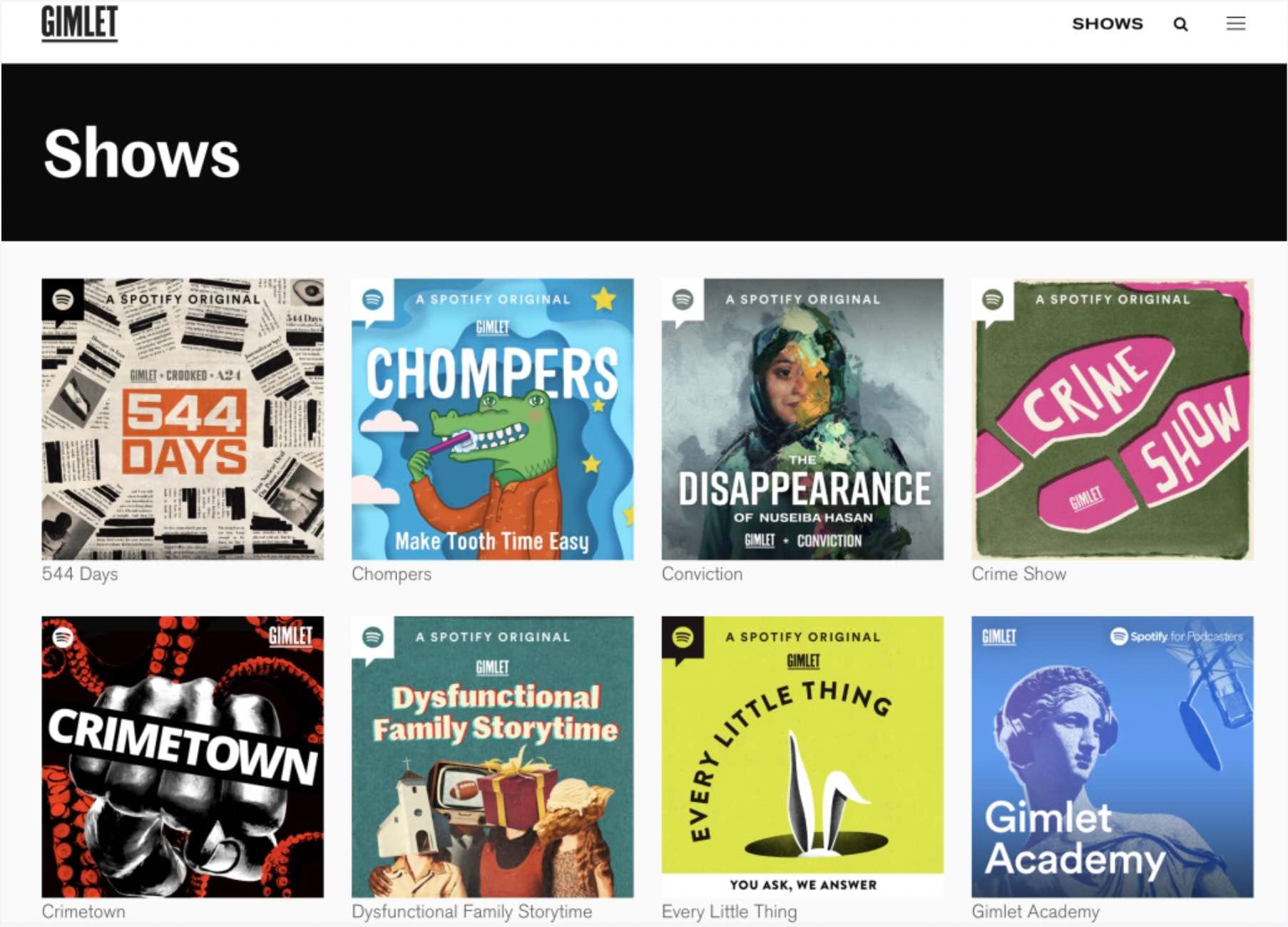Screen dimensions: 1288x927
Task: Click the Crimetown cover thumbnail
Action: (x=183, y=755)
